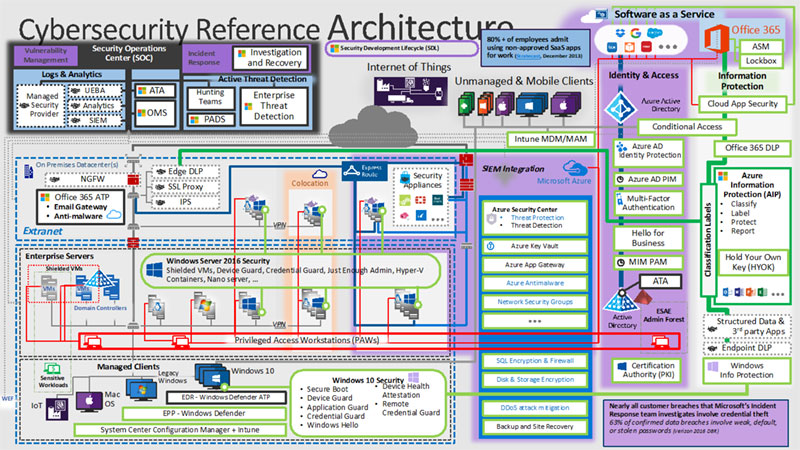
Task: Click the Active Directory pyramid icon
Action: [x=621, y=300]
